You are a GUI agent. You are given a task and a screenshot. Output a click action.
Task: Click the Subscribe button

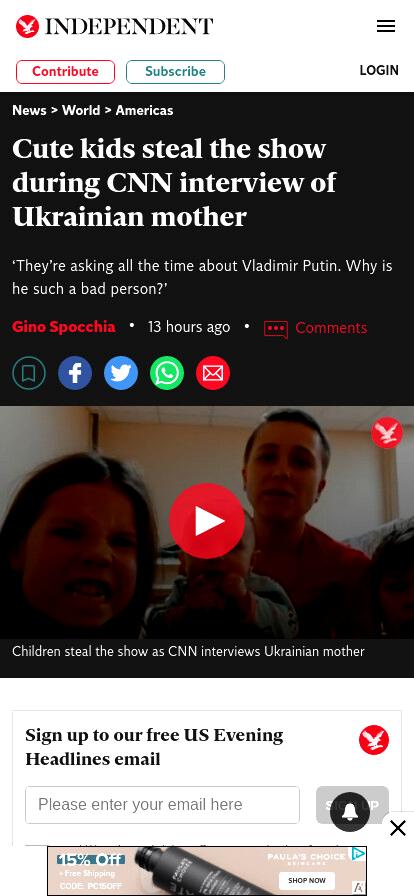tap(175, 72)
